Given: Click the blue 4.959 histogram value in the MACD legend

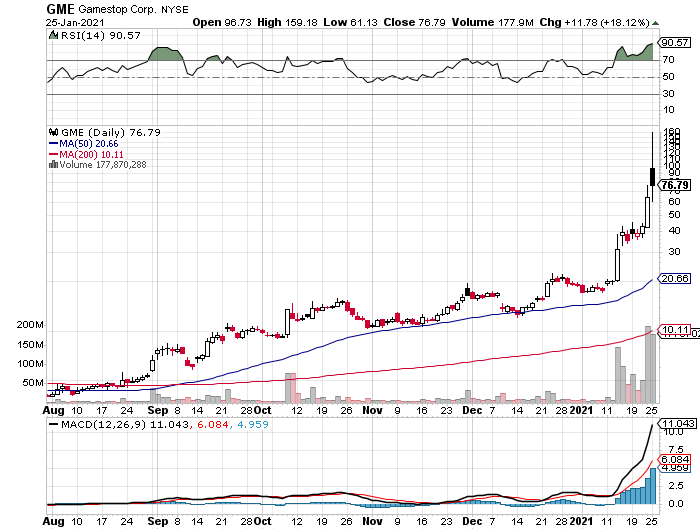Looking at the screenshot, I should point(253,424).
